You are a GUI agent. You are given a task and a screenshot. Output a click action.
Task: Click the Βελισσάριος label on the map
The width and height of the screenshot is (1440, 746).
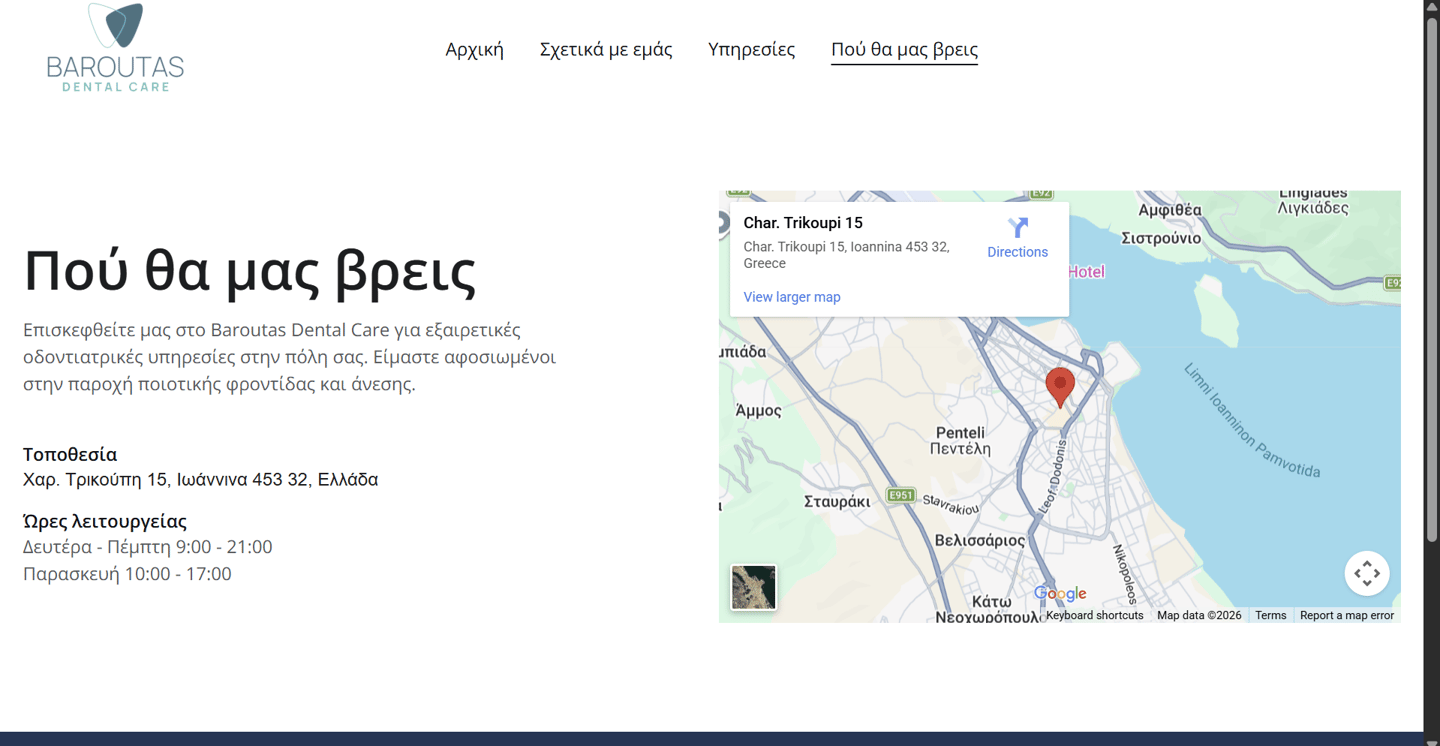click(980, 541)
